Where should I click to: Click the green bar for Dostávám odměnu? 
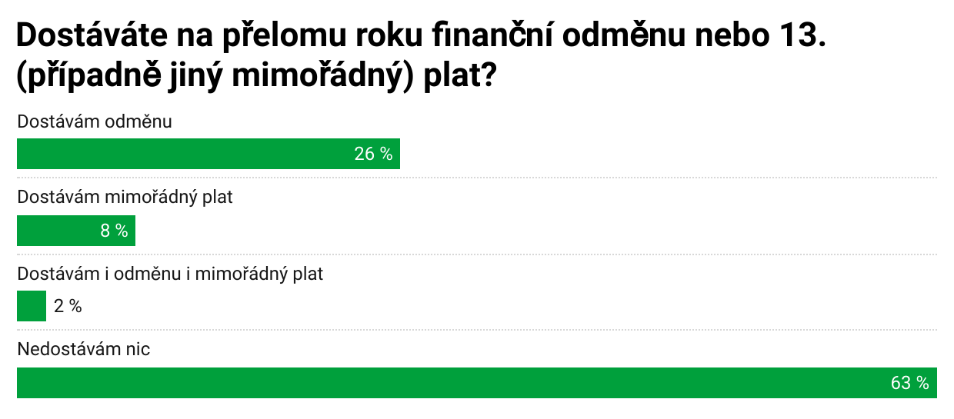[208, 153]
